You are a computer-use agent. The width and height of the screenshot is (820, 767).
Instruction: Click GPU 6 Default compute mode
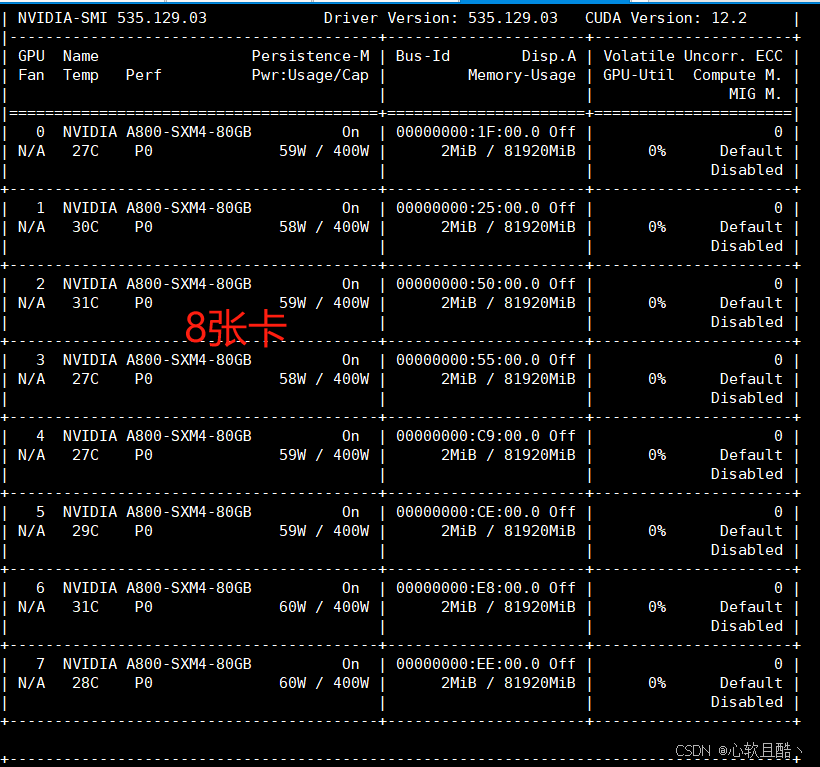[751, 607]
